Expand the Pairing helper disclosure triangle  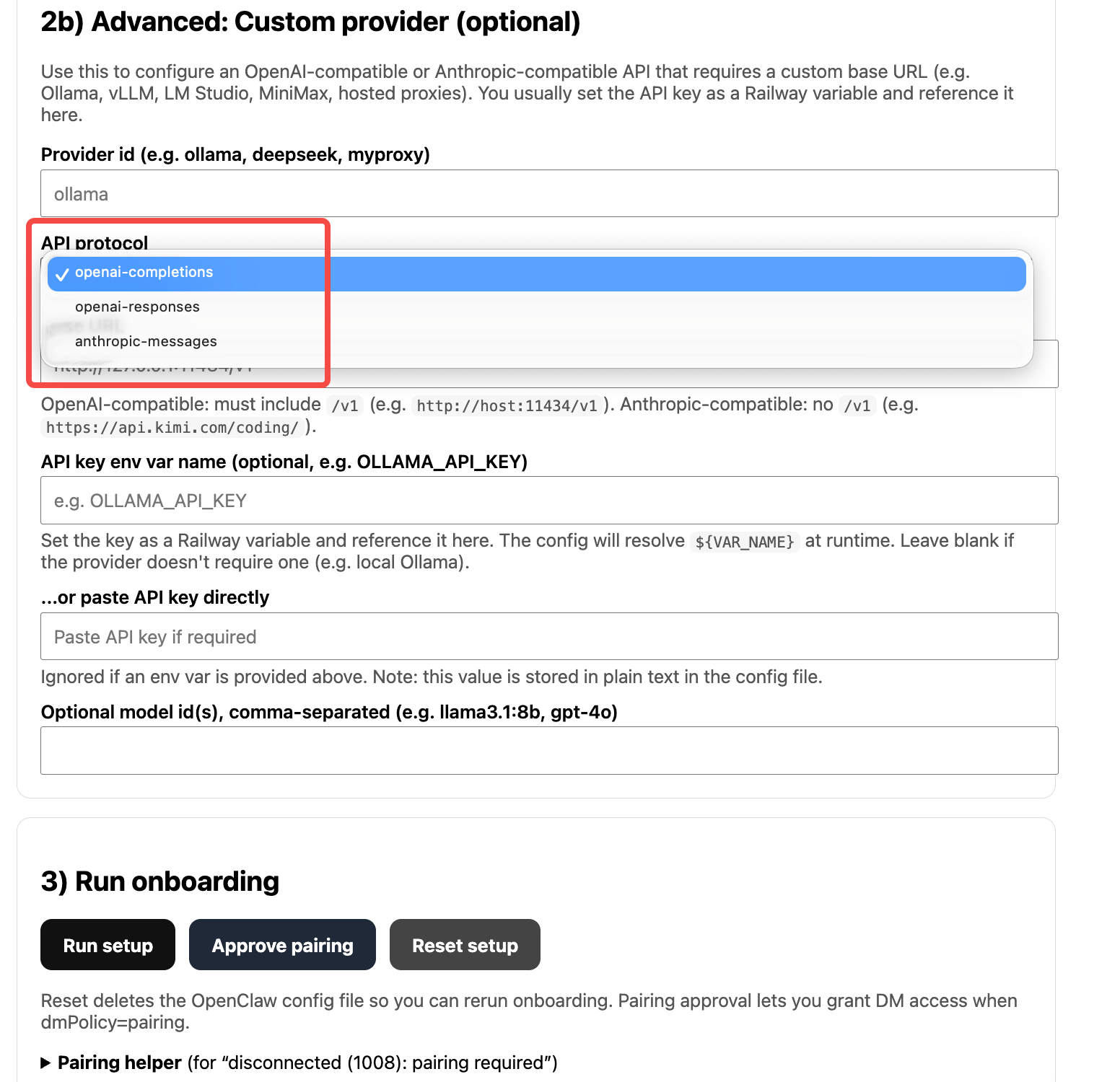pos(46,1063)
